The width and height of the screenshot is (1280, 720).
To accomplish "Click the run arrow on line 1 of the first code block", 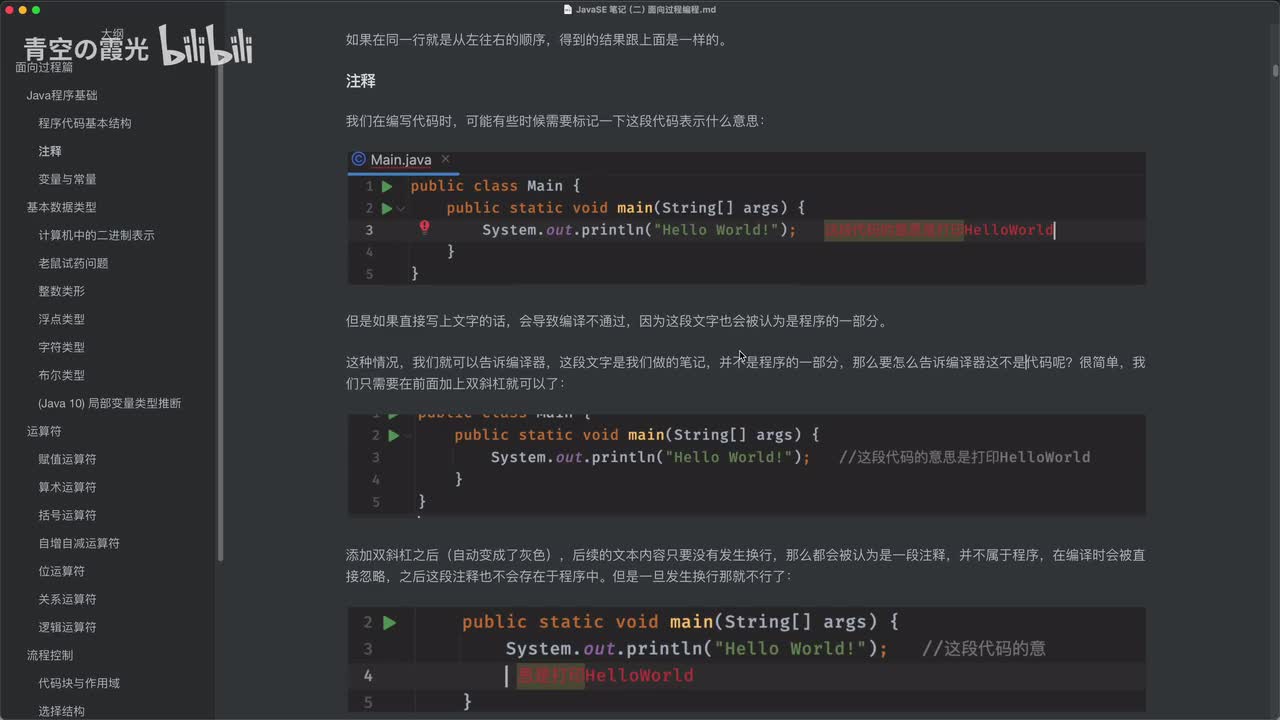I will pos(387,186).
